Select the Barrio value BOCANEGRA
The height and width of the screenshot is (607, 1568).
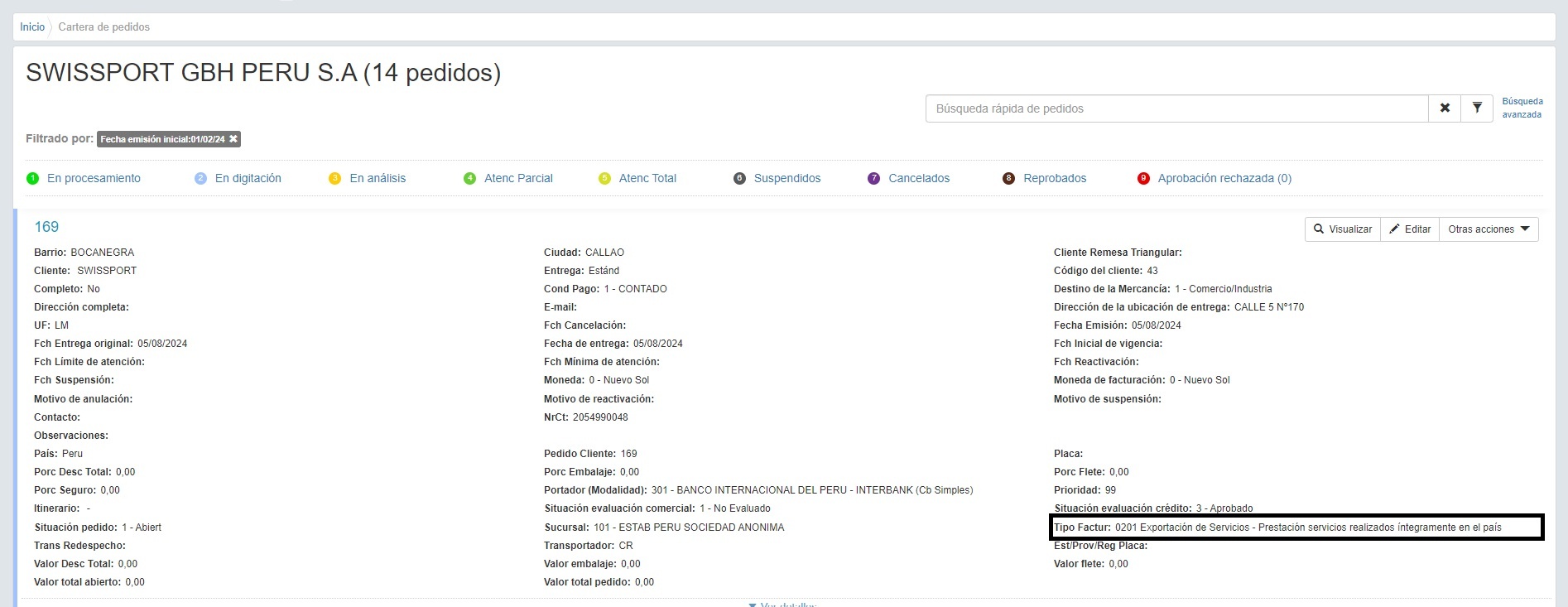[x=103, y=253]
